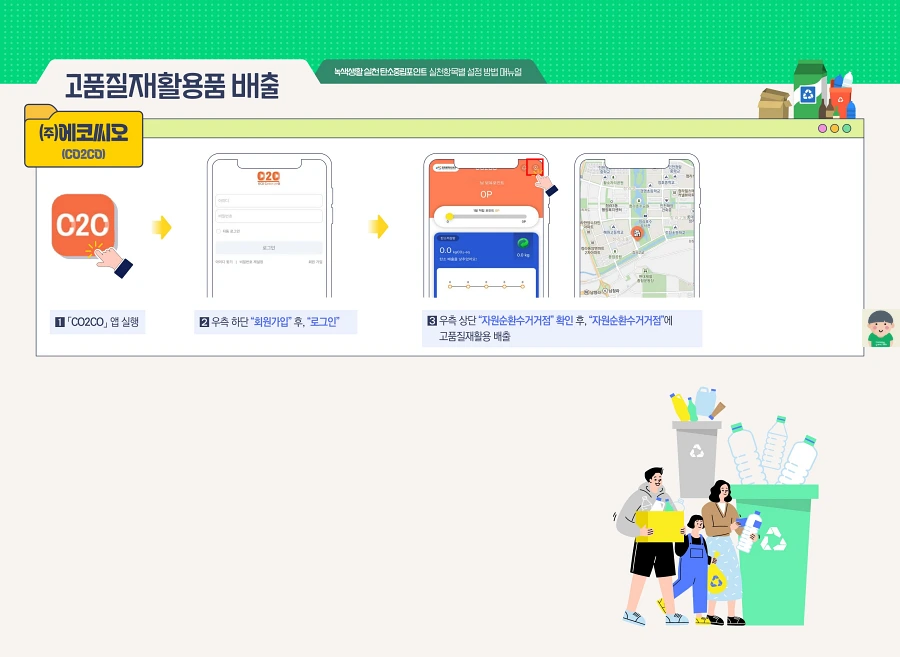Tap the orange store marker on the map
Screen dimensions: 900x657
637,232
